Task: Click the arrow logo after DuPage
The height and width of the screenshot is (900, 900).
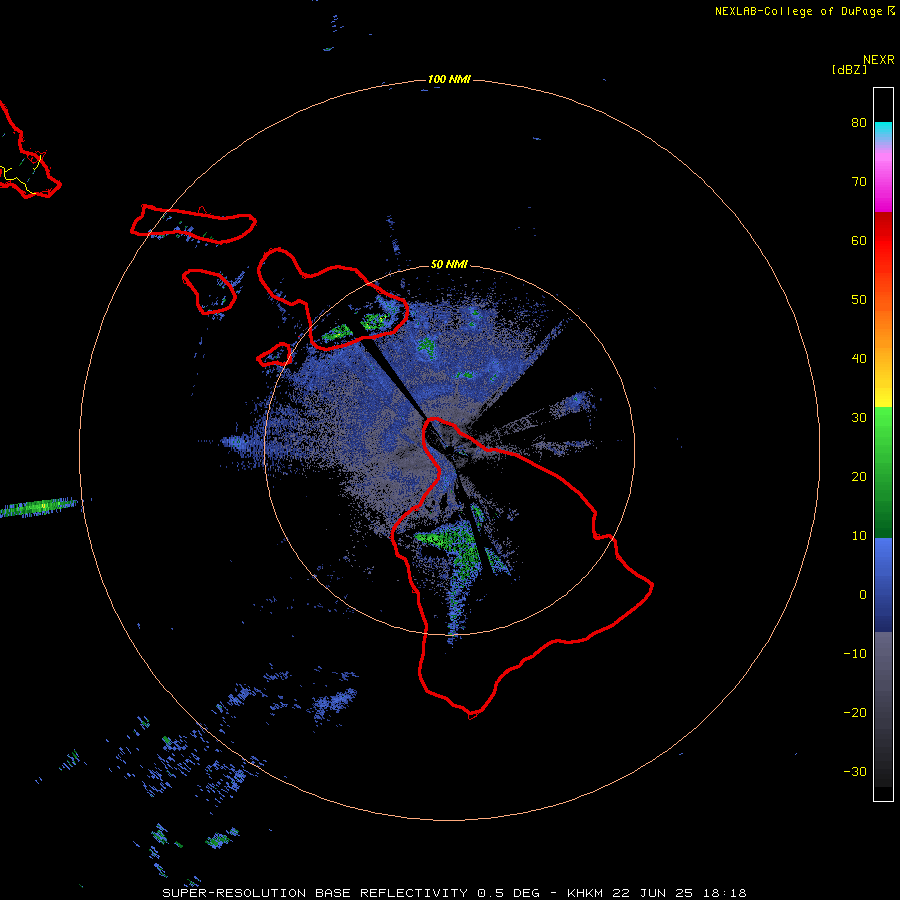Action: 891,11
